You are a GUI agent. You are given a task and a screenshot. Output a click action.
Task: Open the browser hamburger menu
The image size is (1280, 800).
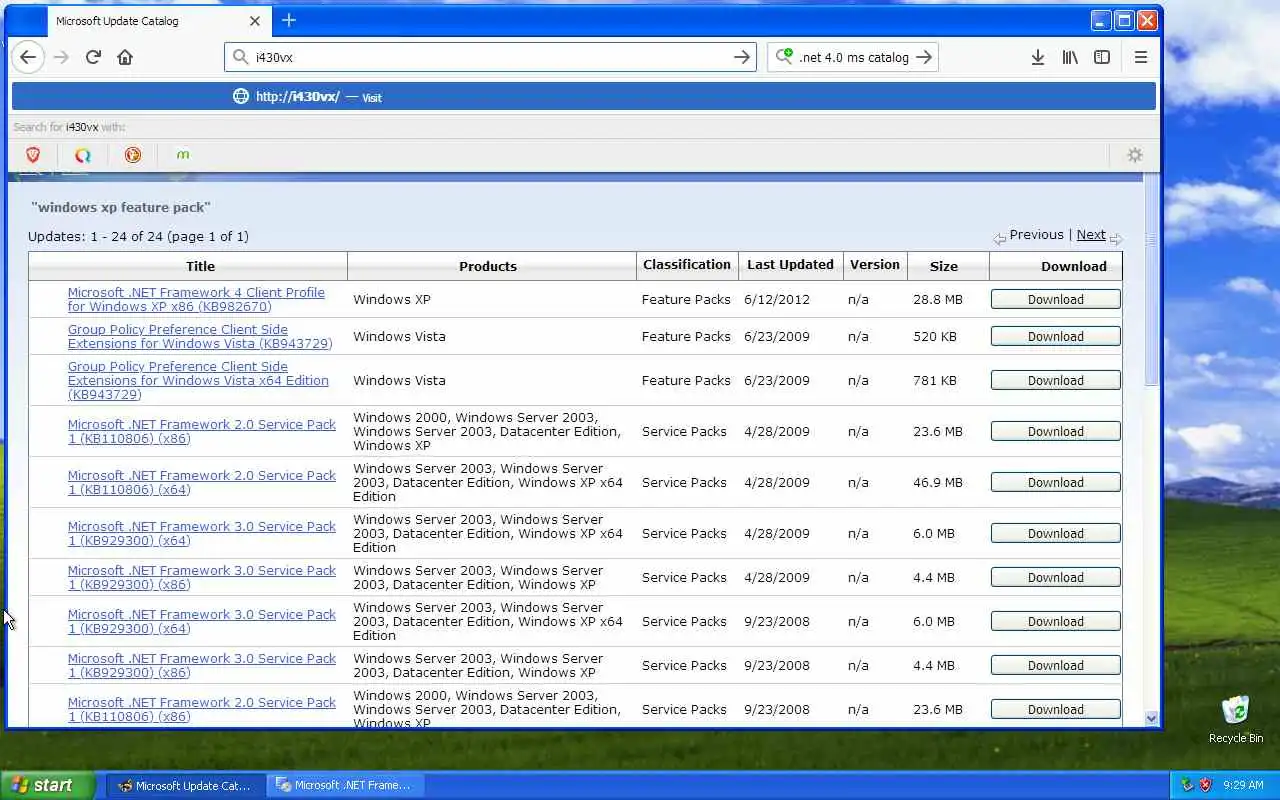1141,57
